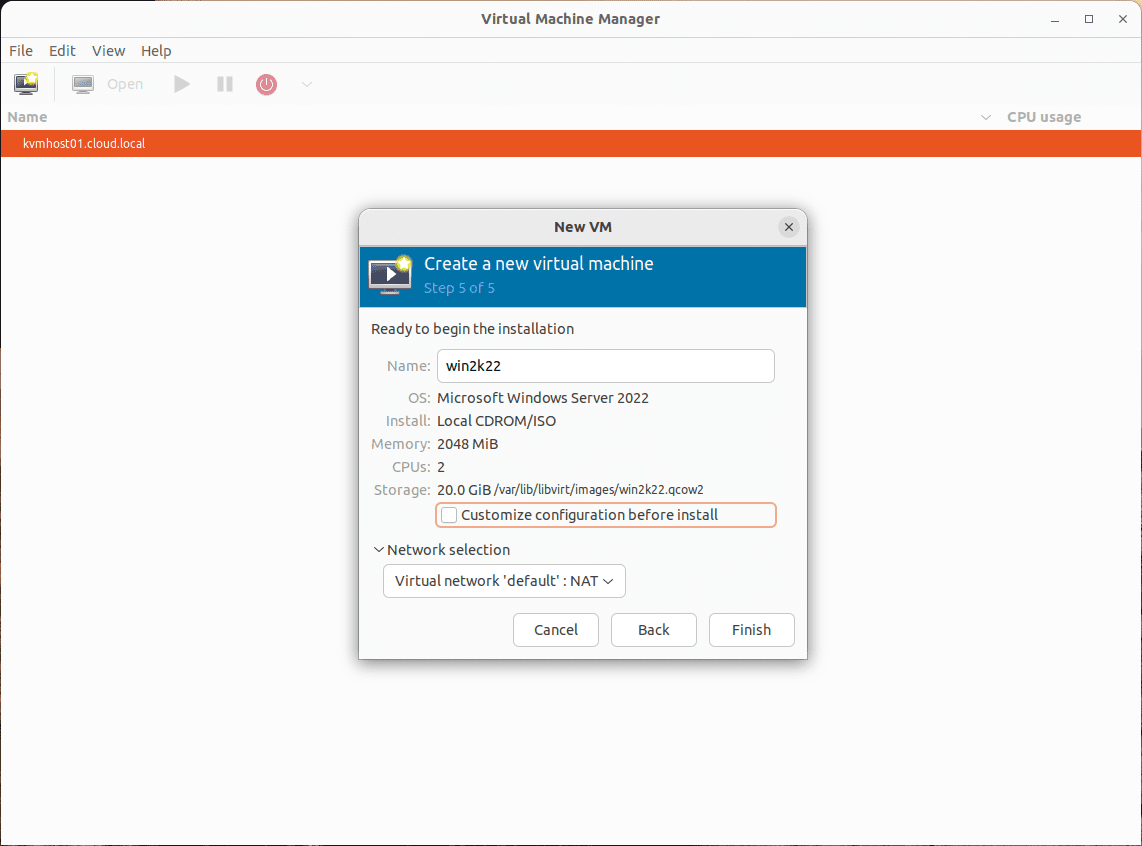The width and height of the screenshot is (1142, 846).
Task: Click Finish to begin installation
Action: [x=752, y=630]
